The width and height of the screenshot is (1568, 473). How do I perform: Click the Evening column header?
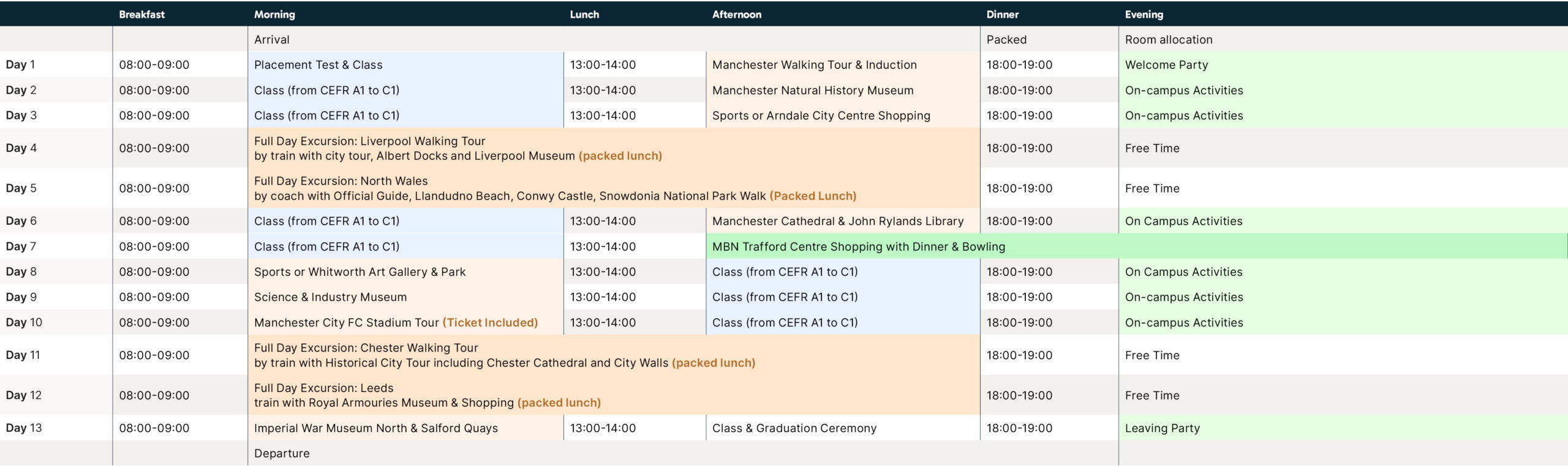pyautogui.click(x=1144, y=14)
